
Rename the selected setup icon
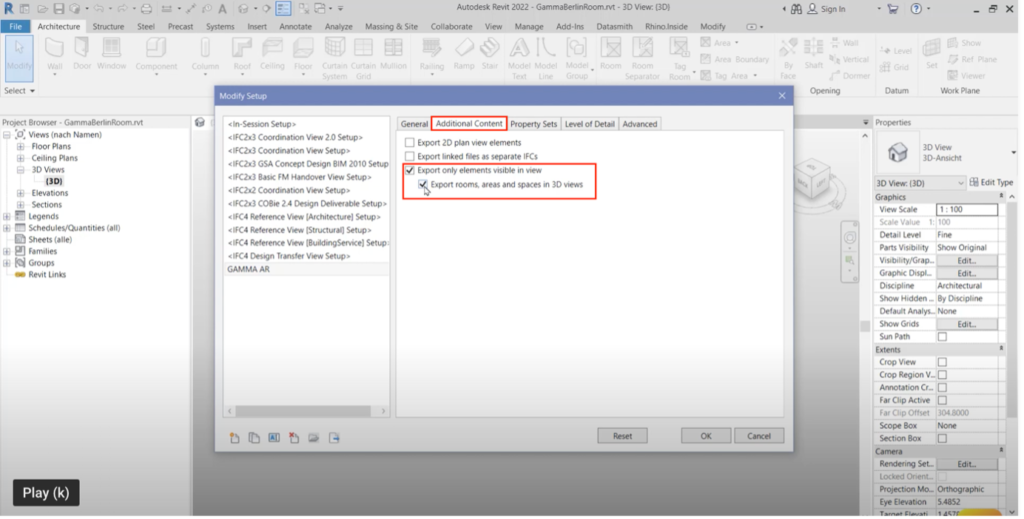[274, 438]
